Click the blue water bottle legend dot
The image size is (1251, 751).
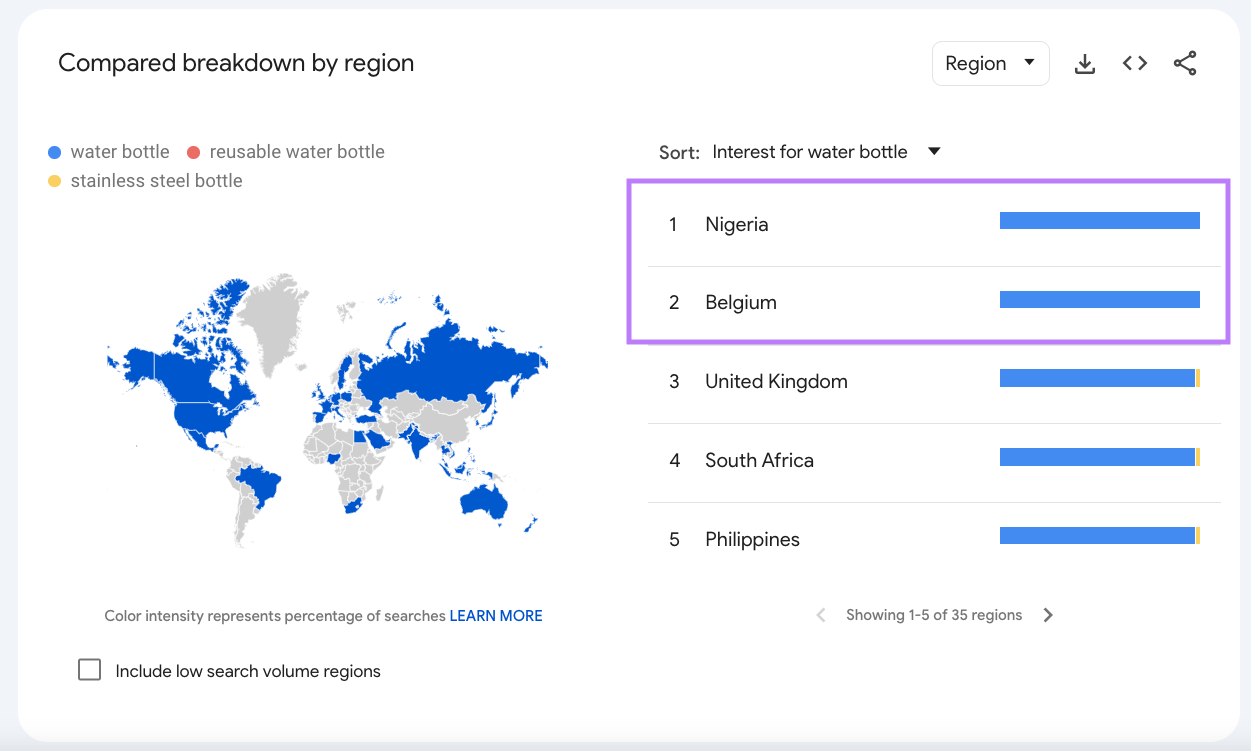pos(53,151)
